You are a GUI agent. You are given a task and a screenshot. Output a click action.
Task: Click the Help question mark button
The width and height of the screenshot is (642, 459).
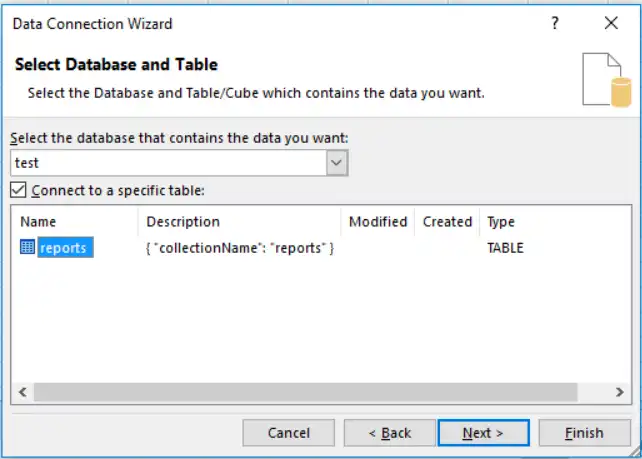(556, 23)
